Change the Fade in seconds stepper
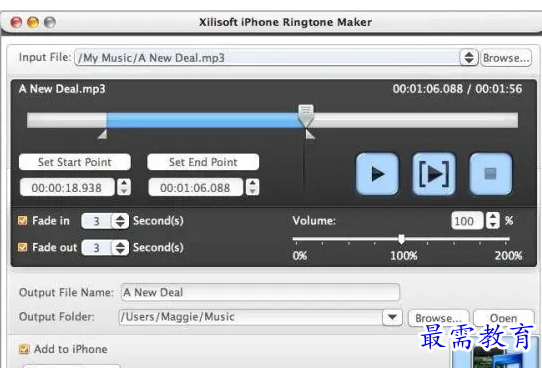The height and width of the screenshot is (368, 542). click(120, 221)
